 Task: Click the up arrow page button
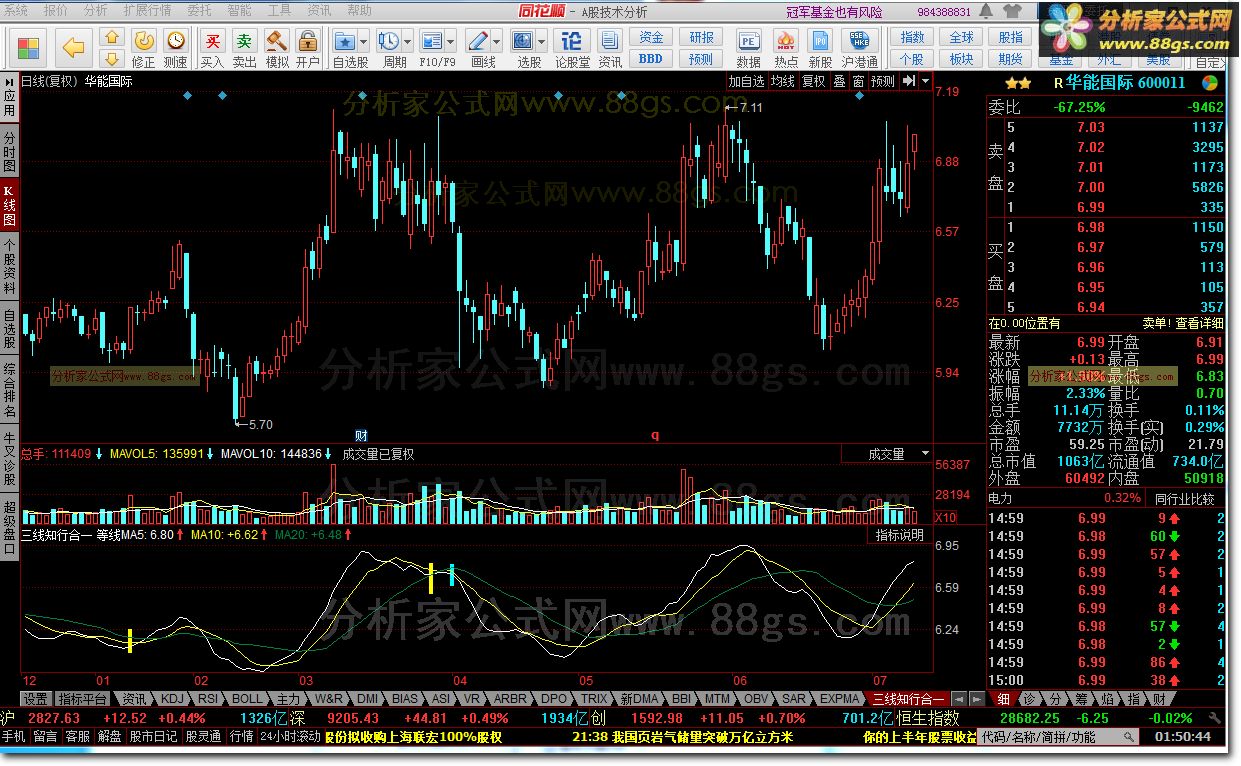pyautogui.click(x=112, y=38)
